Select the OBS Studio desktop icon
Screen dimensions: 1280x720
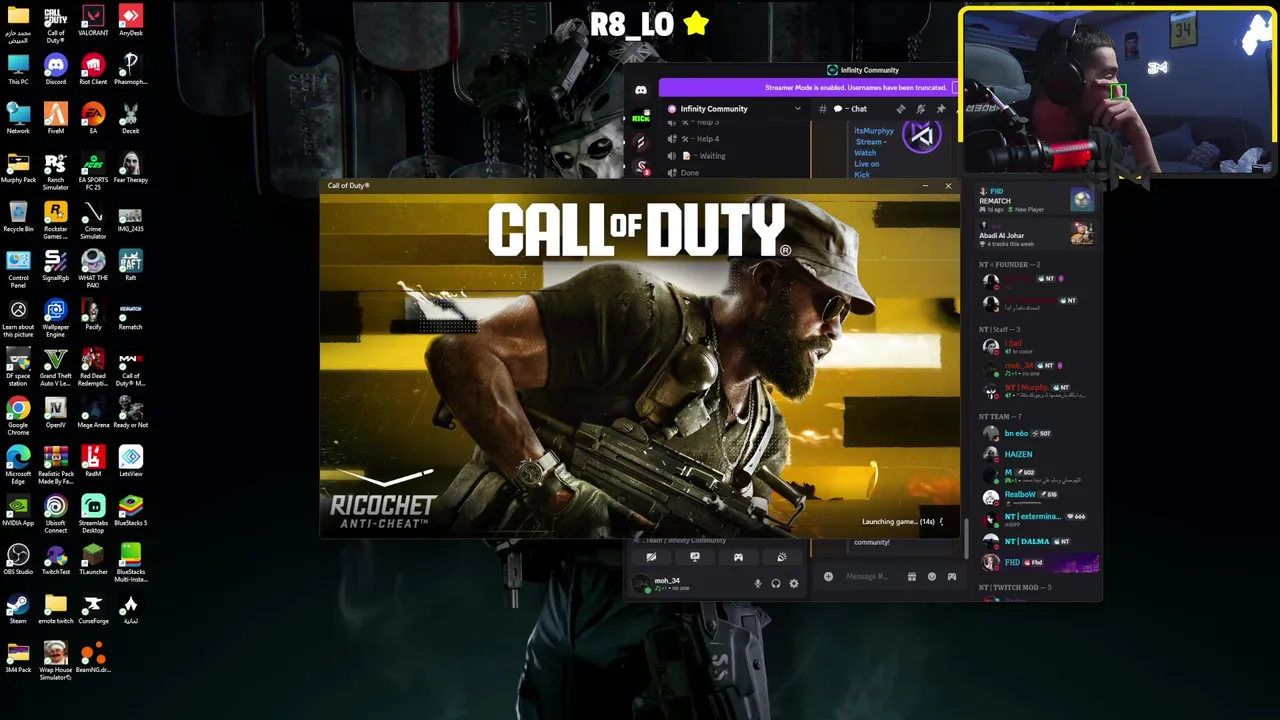click(x=18, y=560)
